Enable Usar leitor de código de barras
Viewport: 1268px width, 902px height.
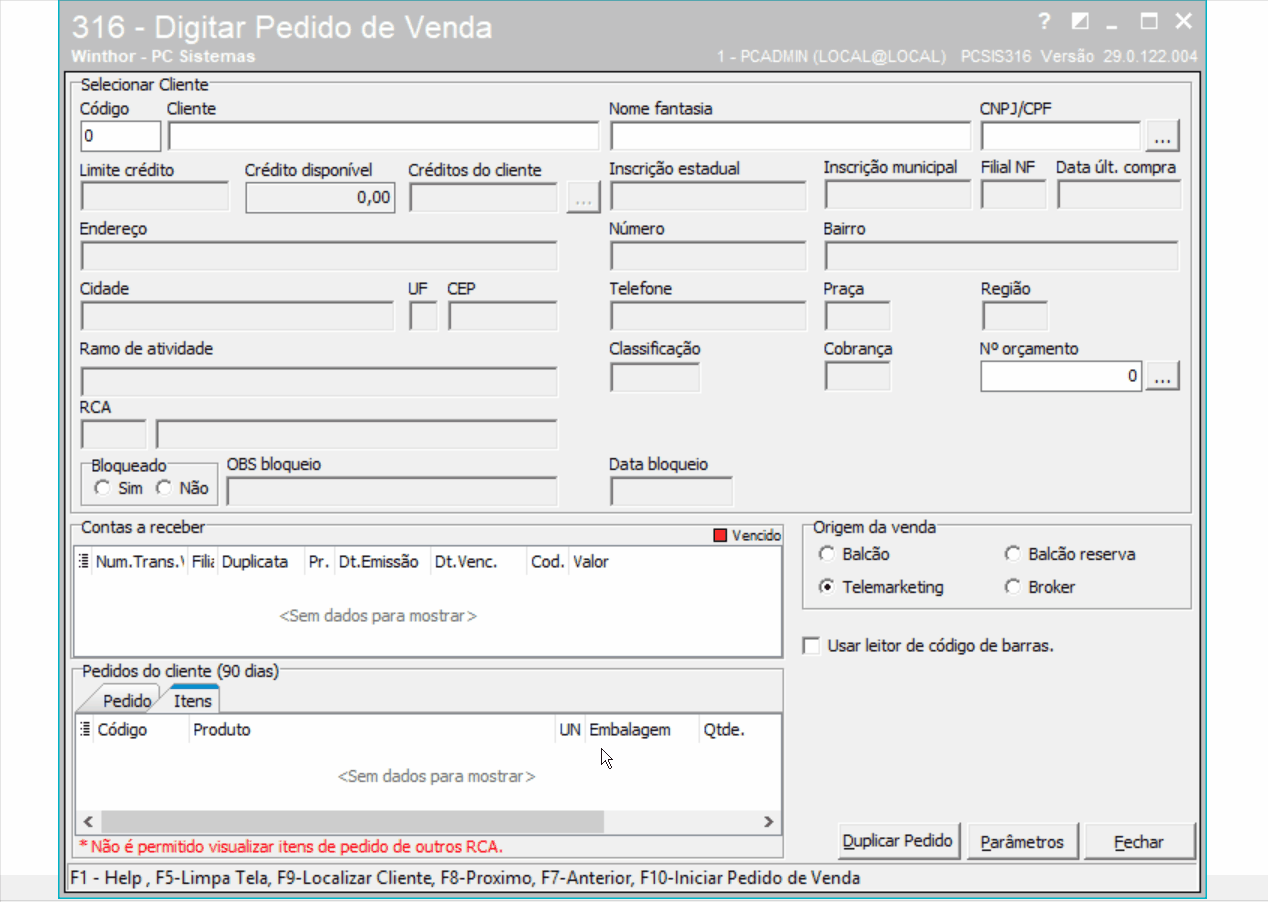(811, 646)
